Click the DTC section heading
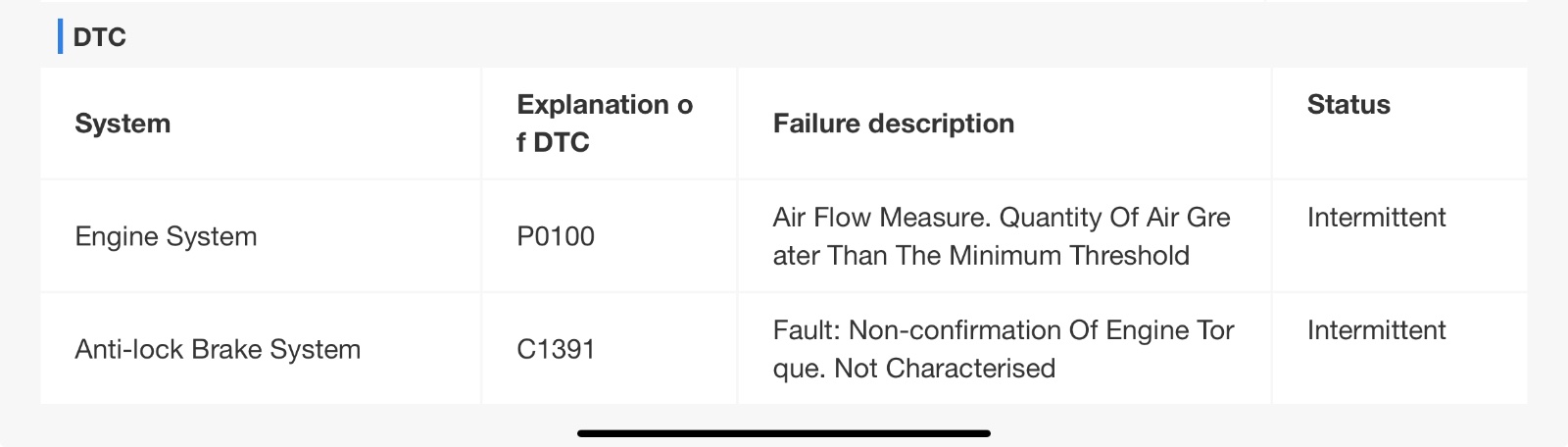The width and height of the screenshot is (1568, 447). pyautogui.click(x=99, y=37)
